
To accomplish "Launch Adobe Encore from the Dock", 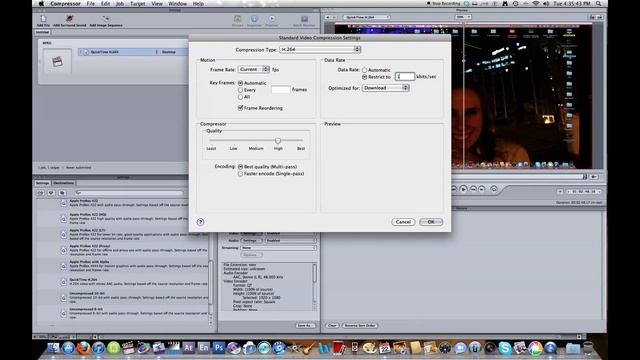I will pos(203,348).
